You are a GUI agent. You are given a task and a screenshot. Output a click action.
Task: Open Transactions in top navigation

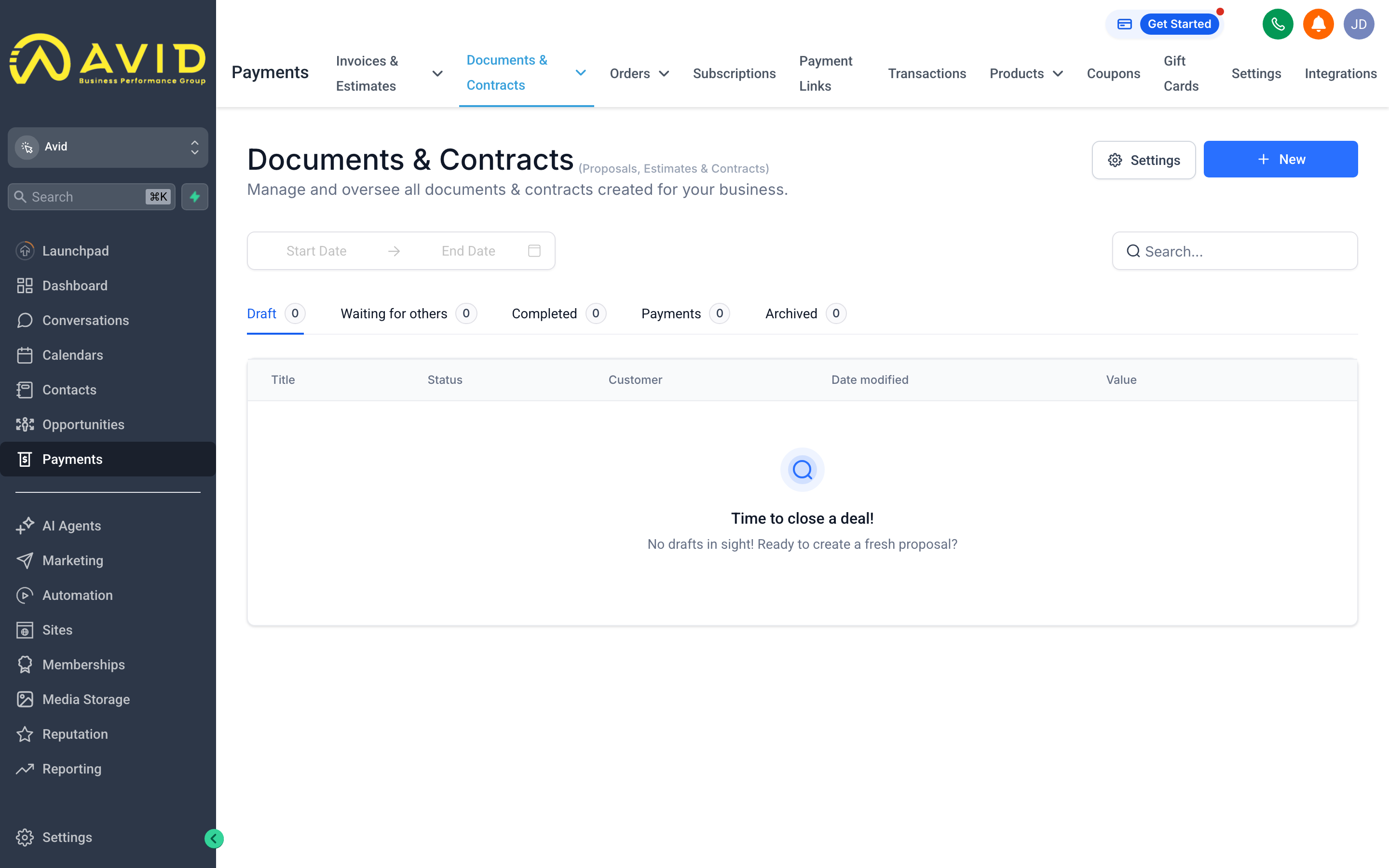tap(926, 73)
